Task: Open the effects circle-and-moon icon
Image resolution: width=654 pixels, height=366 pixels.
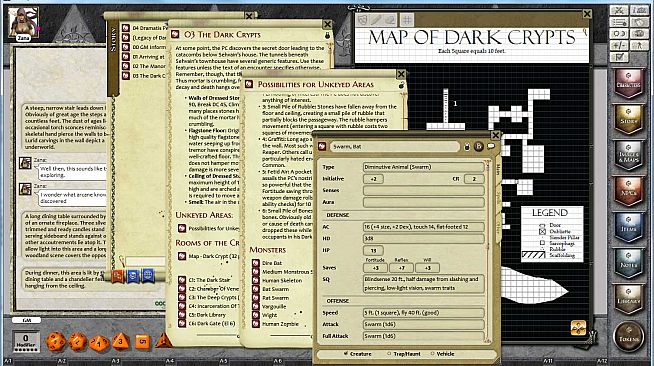Action: coord(619,33)
